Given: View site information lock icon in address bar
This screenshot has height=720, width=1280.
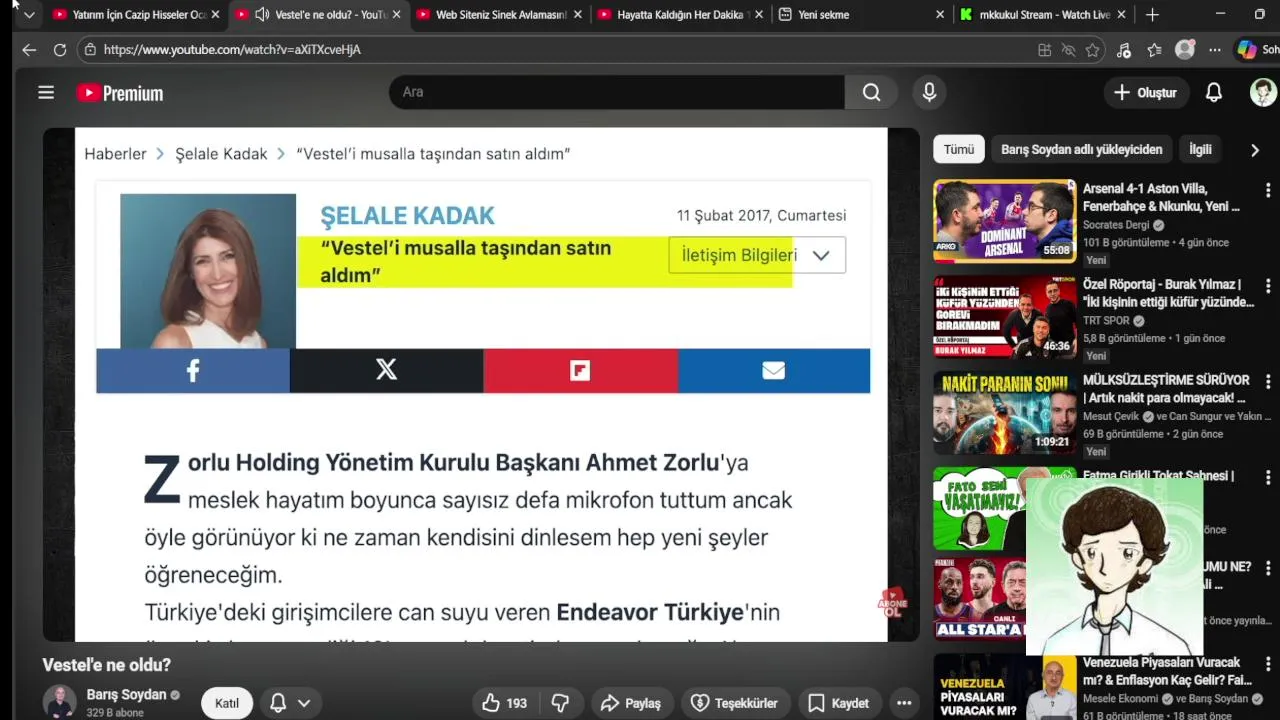Looking at the screenshot, I should pyautogui.click(x=91, y=49).
